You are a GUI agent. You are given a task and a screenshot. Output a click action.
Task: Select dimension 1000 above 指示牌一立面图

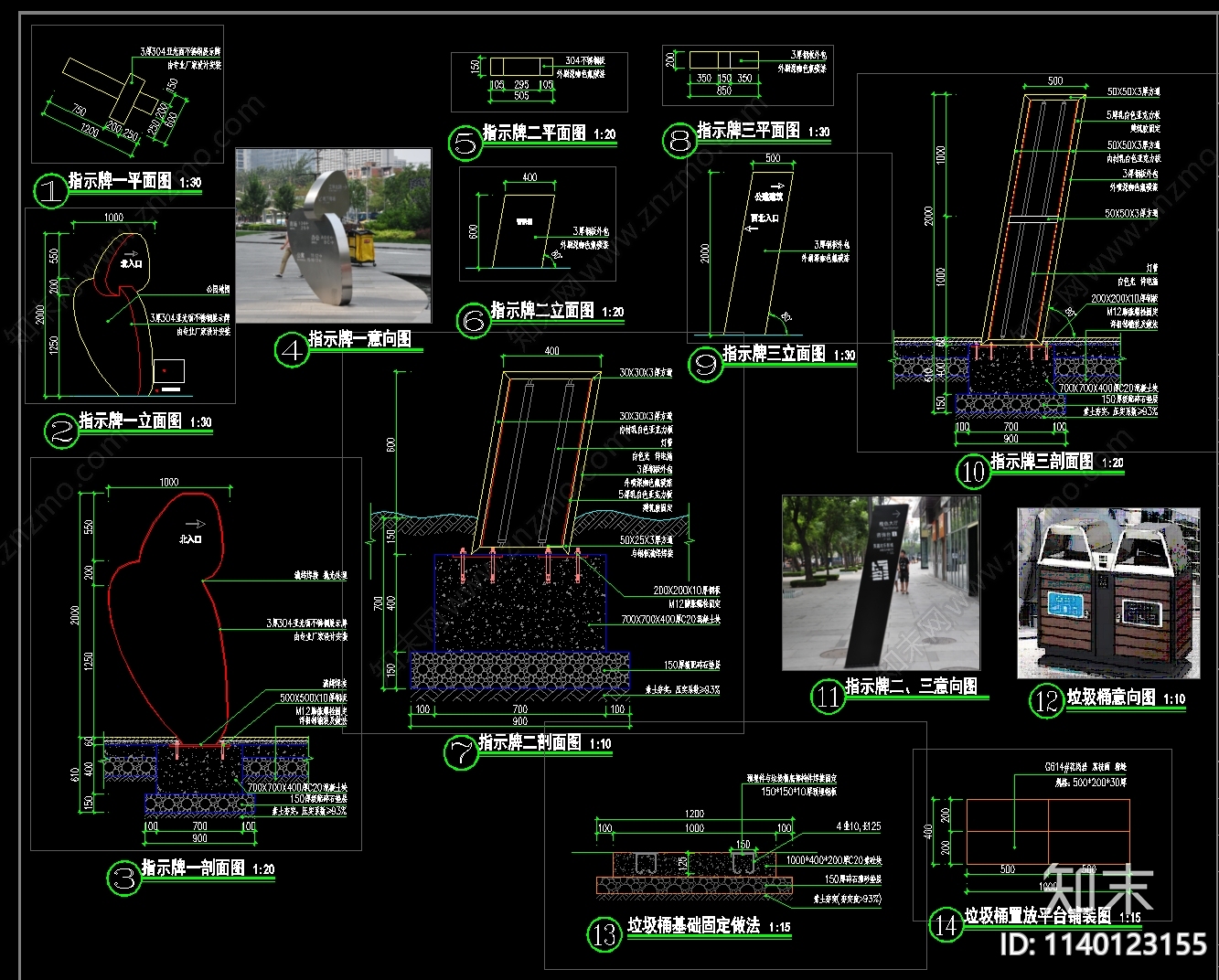(113, 218)
